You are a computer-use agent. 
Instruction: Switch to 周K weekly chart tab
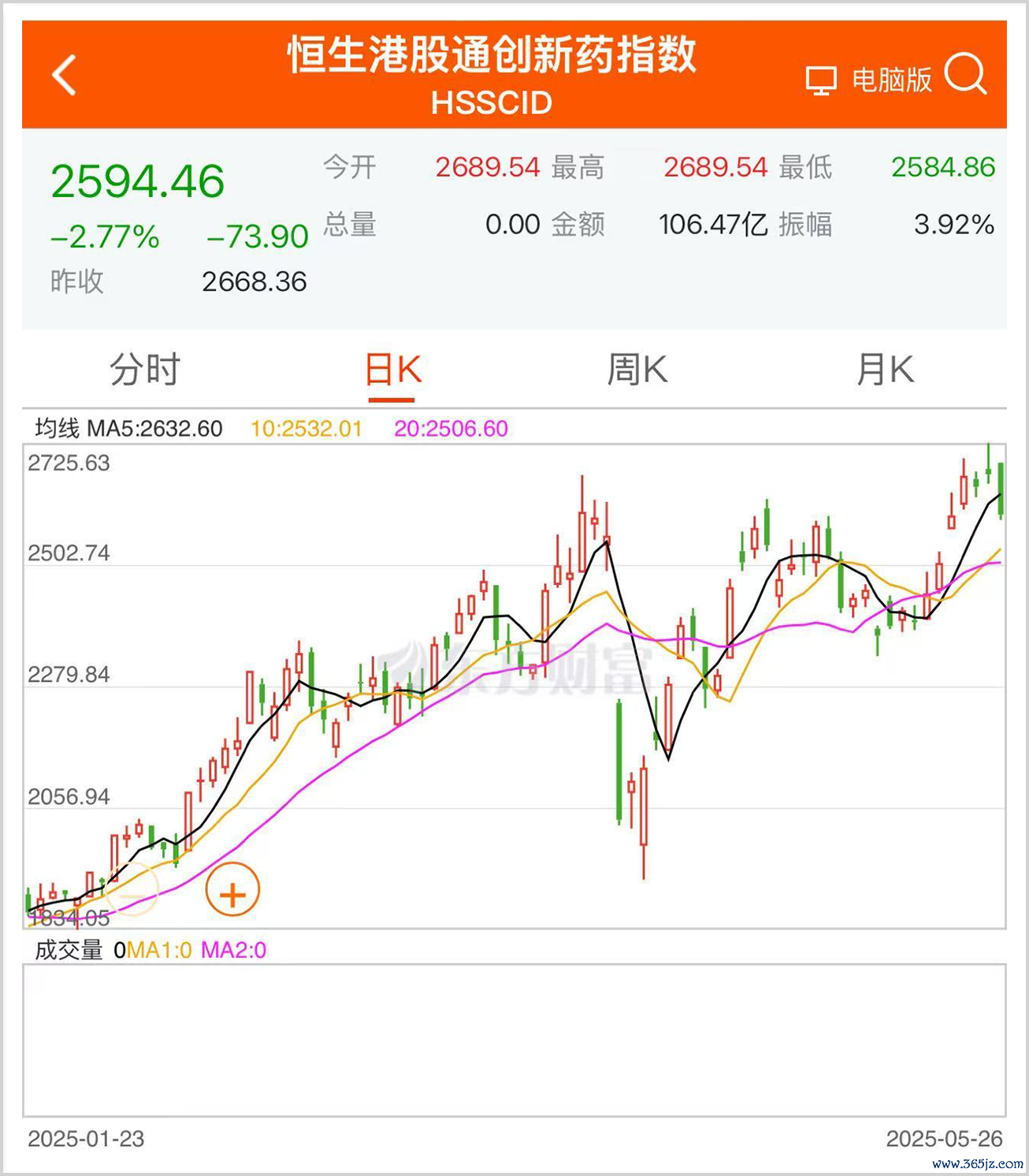[637, 370]
